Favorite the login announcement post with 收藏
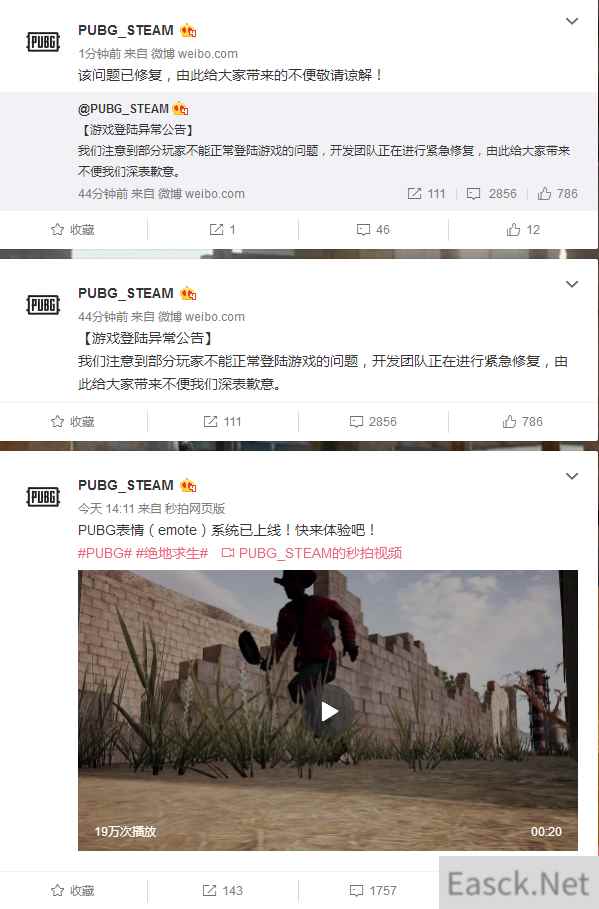 click(x=73, y=421)
